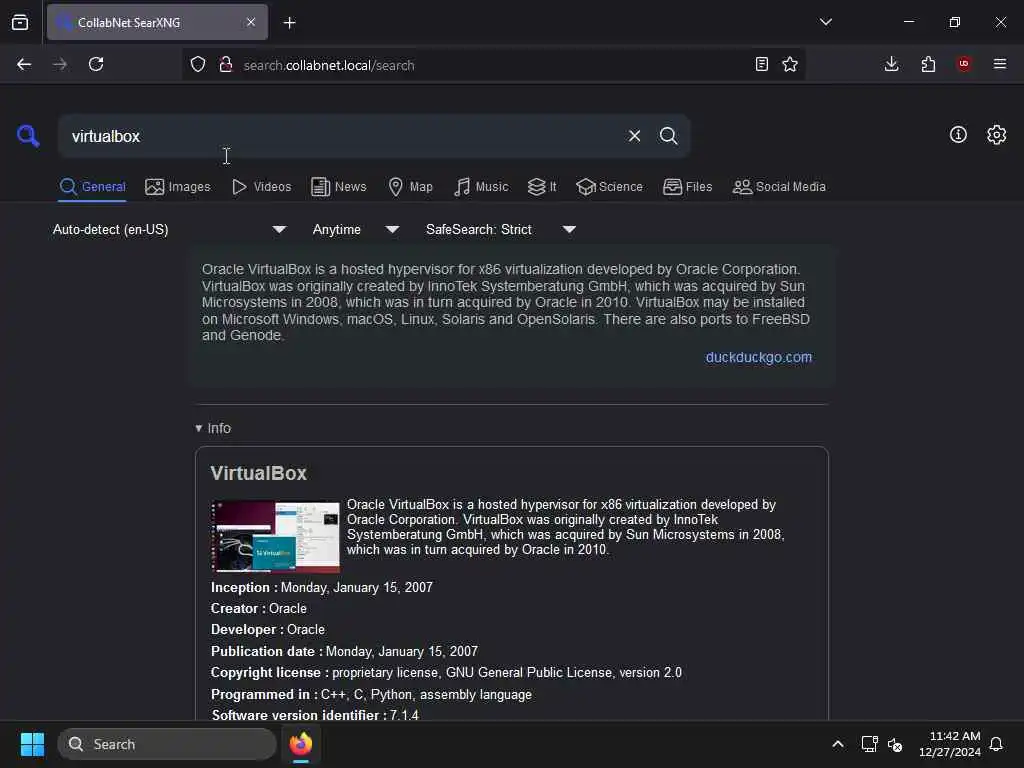Click Copyright license row text
This screenshot has height=768, width=1024.
(446, 673)
